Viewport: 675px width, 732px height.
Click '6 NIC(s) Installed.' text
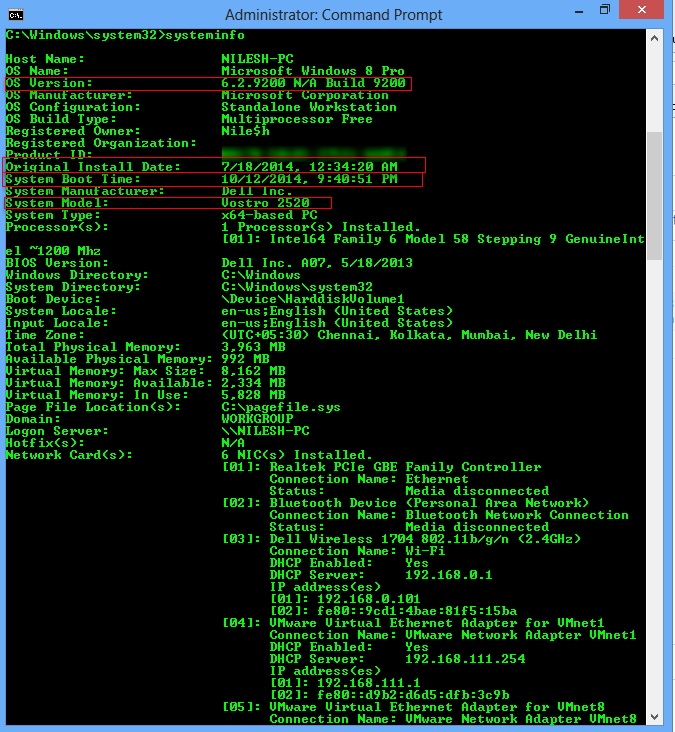297,455
